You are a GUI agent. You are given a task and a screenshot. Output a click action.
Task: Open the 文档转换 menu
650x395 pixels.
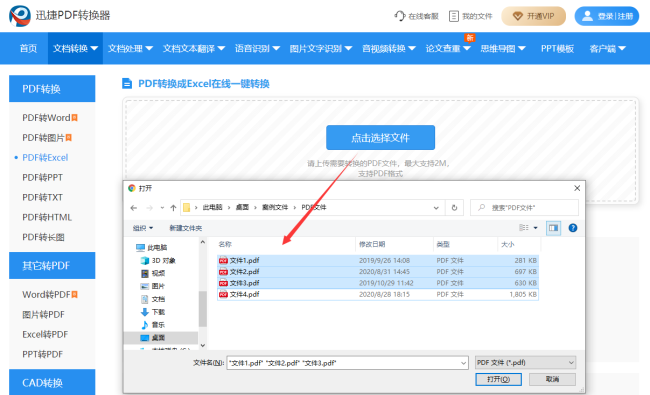click(x=75, y=48)
